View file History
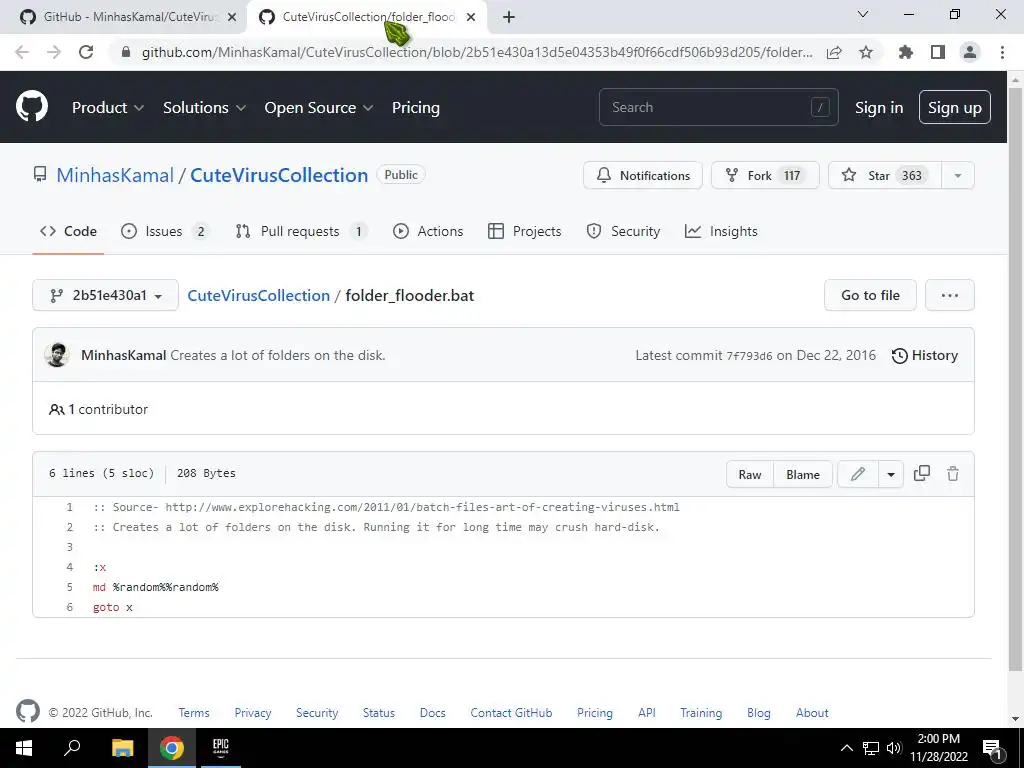Viewport: 1024px width, 768px height. point(925,355)
